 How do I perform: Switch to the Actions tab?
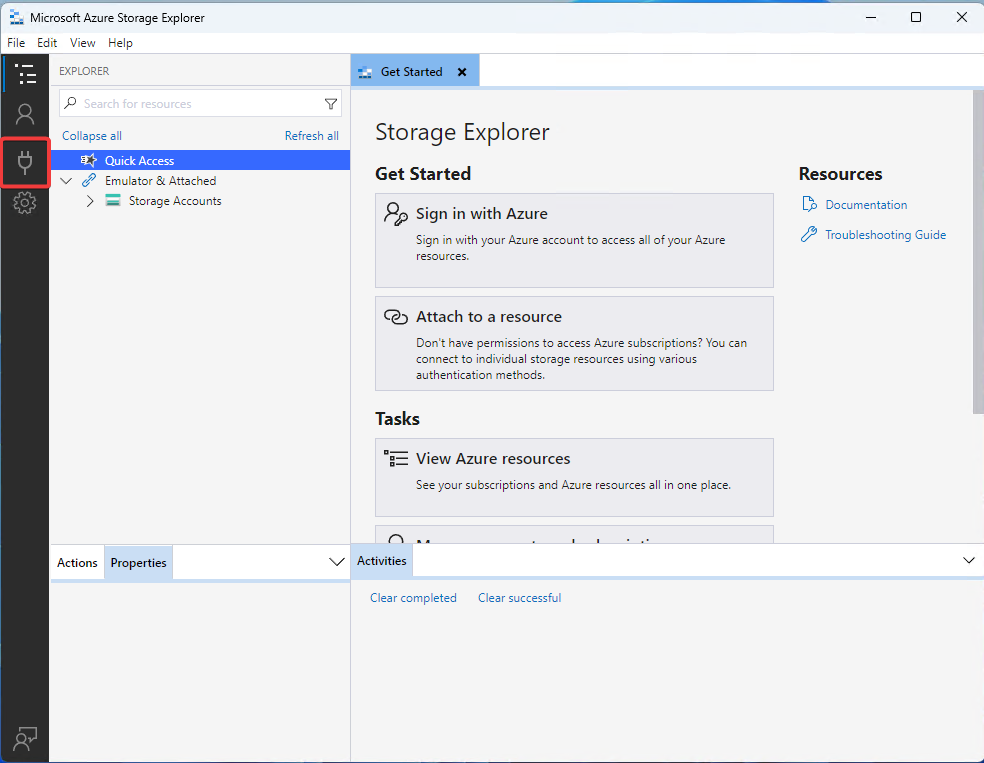click(77, 563)
